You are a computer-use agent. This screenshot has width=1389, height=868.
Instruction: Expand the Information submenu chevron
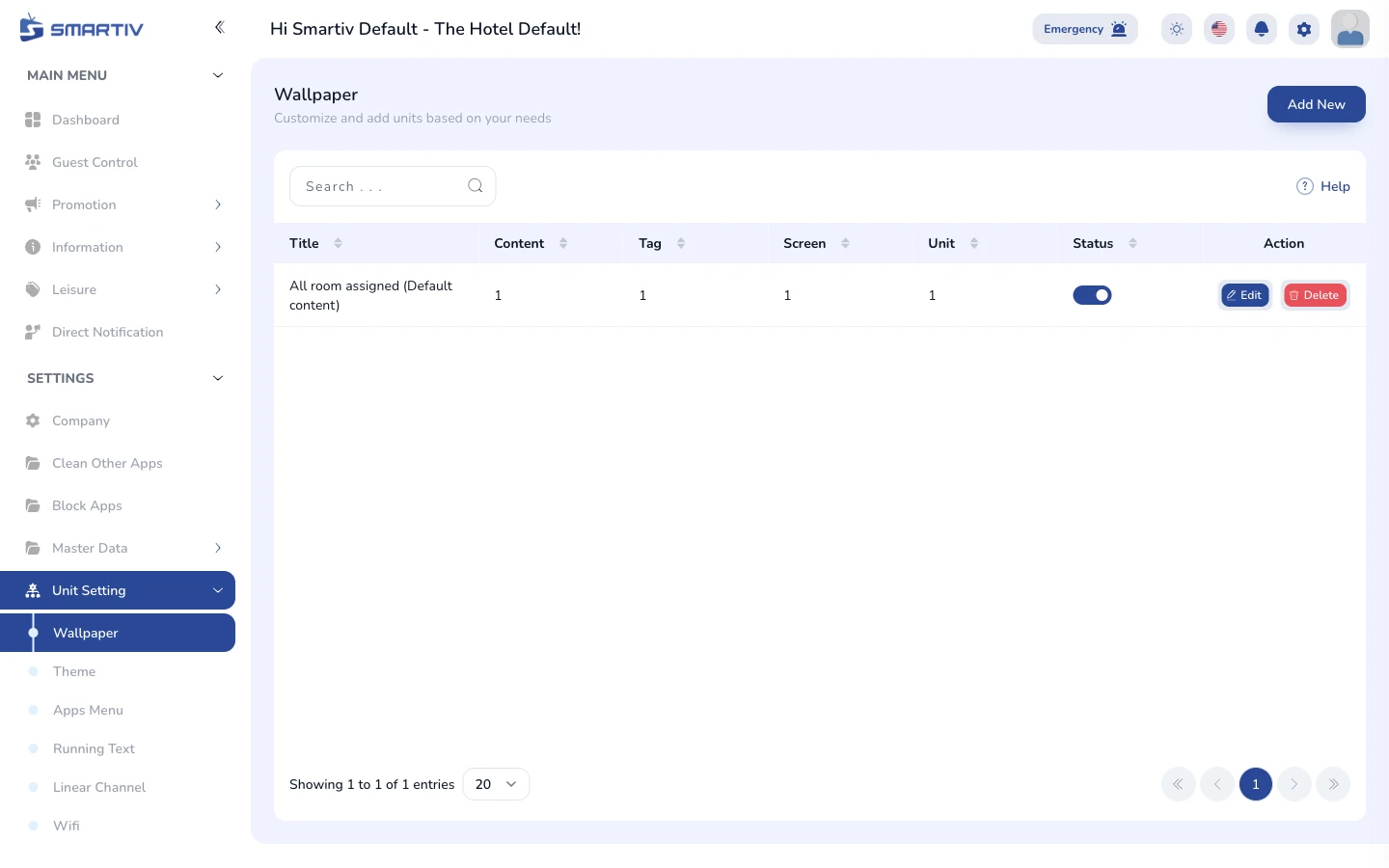(x=218, y=247)
